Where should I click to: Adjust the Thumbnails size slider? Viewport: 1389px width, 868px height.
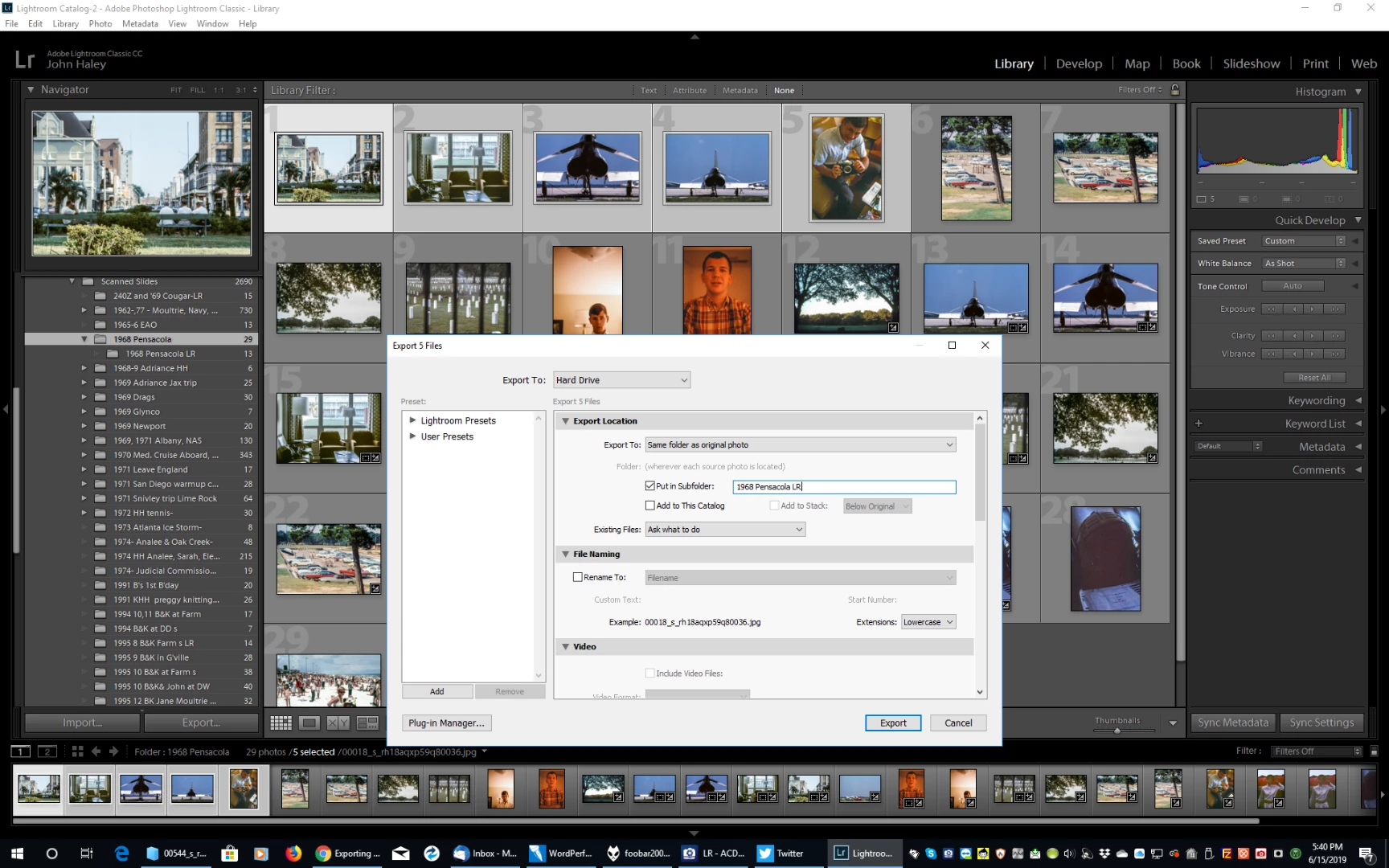coord(1117,731)
